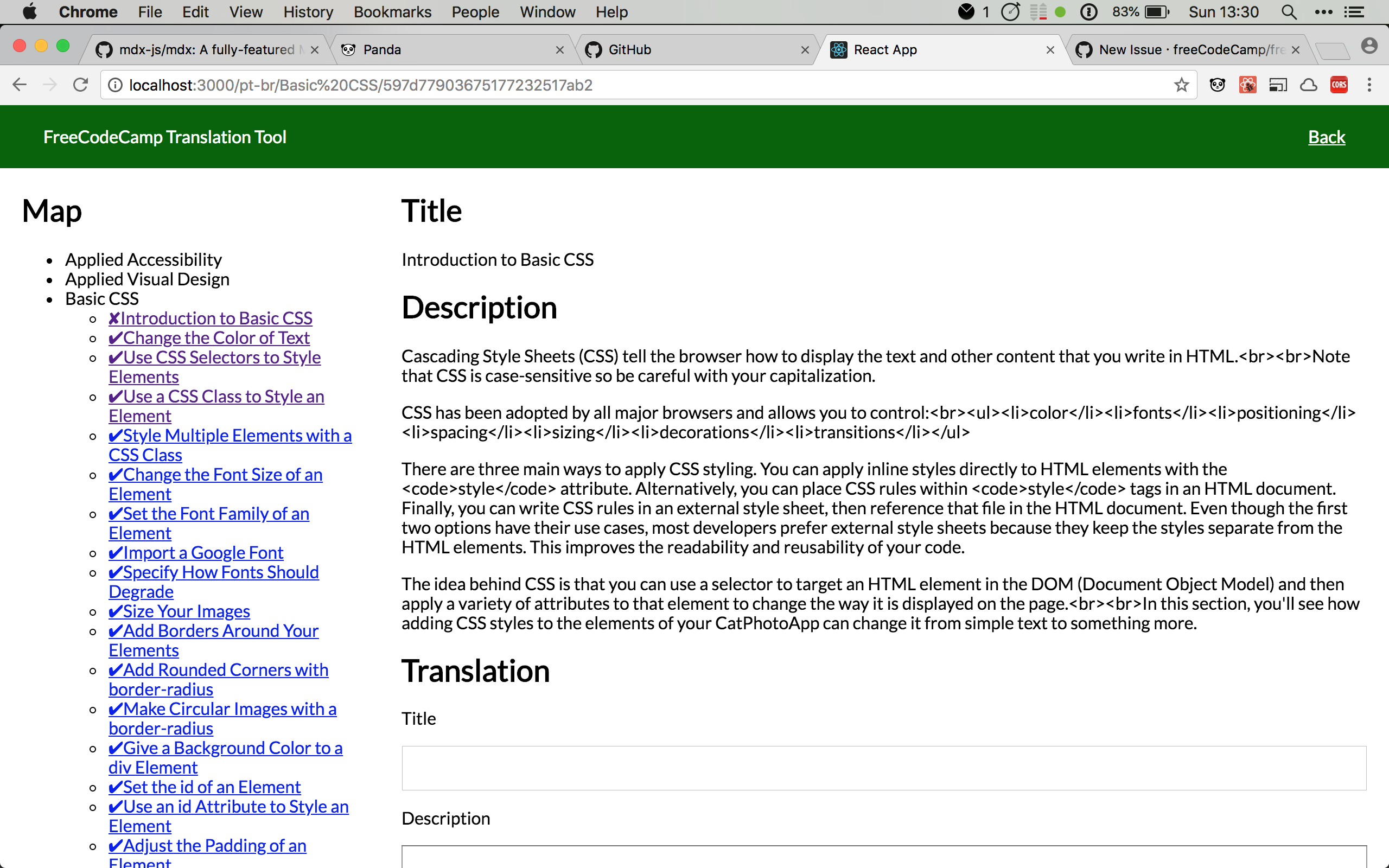Click FreeCodeCamp Translation Tool header title

click(x=165, y=137)
